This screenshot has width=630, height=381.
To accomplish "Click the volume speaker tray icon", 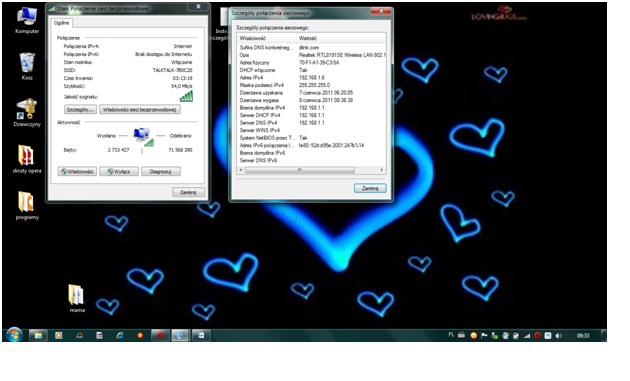I will click(558, 336).
